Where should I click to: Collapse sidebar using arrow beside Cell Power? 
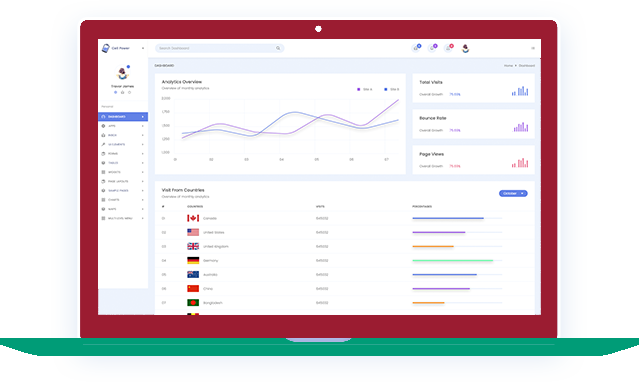point(143,48)
